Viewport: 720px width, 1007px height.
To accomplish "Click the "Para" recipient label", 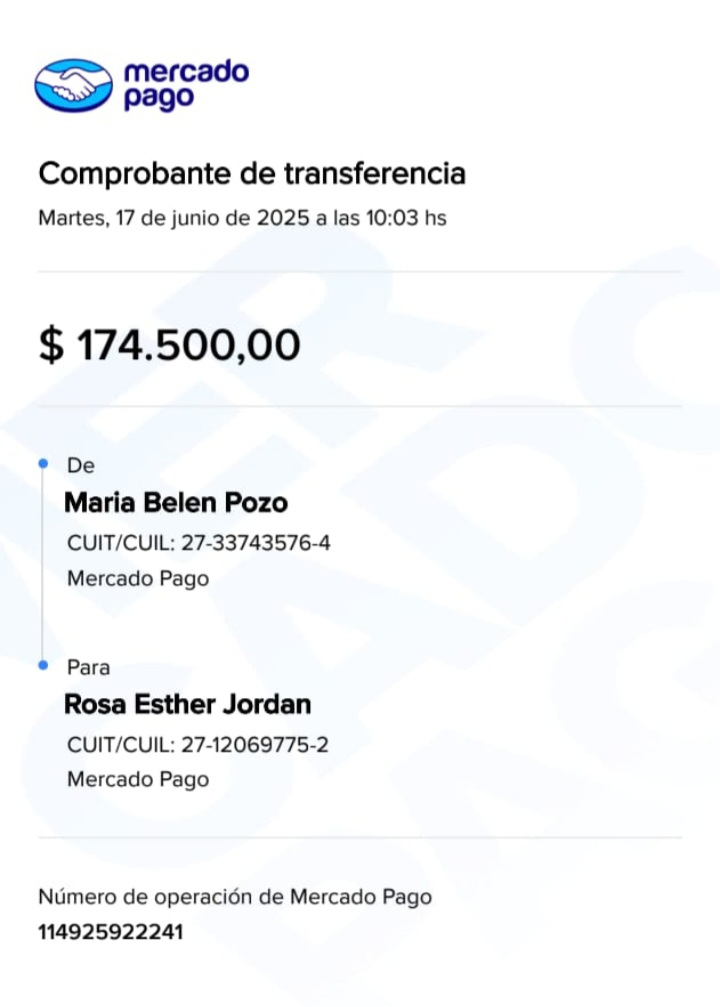I will (x=88, y=667).
